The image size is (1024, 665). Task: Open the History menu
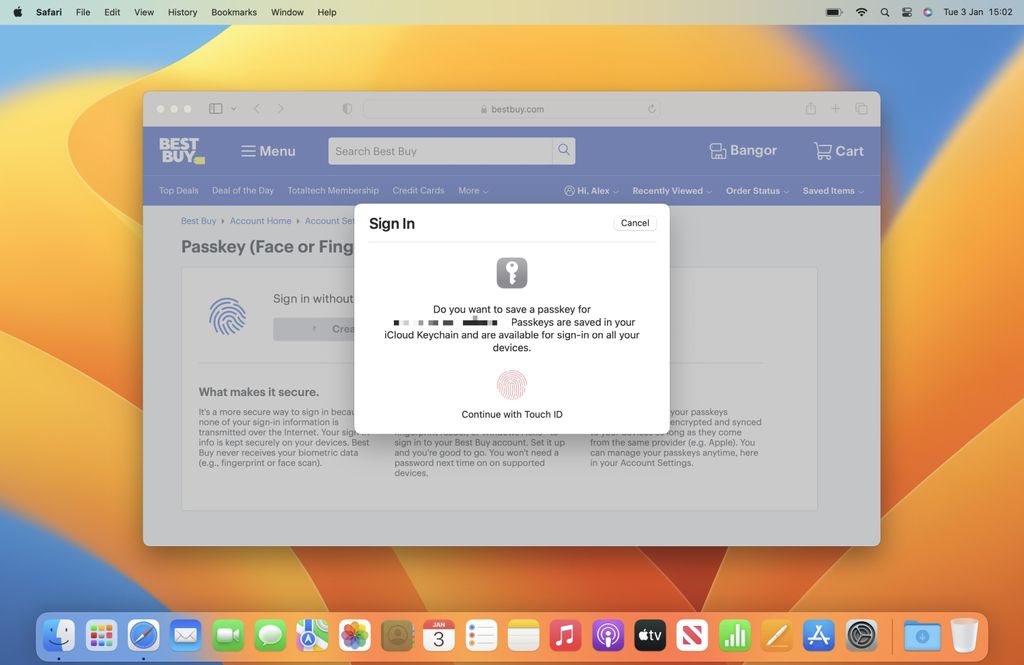181,12
